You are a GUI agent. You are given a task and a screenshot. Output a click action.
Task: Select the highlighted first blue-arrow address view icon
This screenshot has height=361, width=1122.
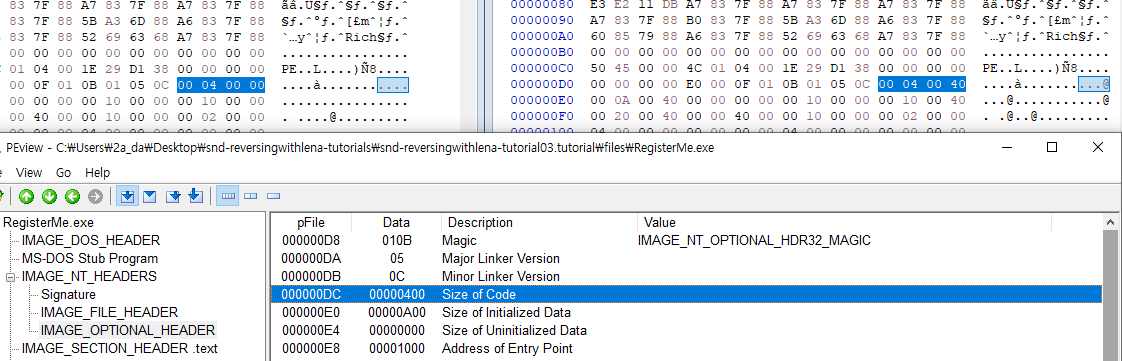pos(127,196)
